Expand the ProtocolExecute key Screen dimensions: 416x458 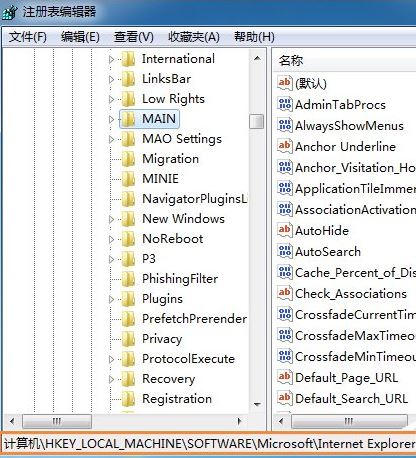pos(111,359)
